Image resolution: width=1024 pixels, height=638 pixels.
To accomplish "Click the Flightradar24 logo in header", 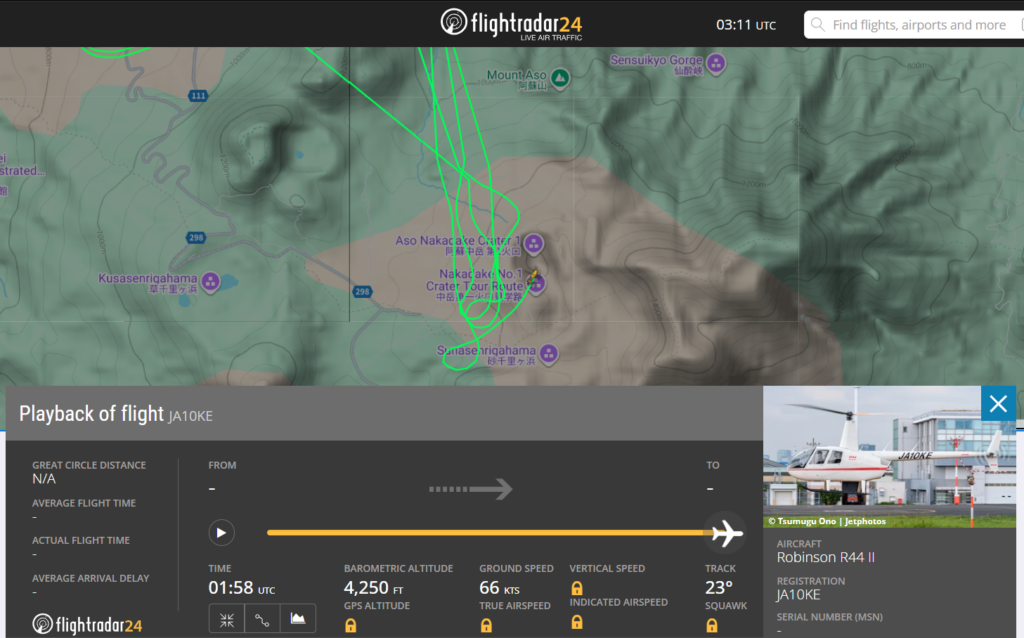I will (511, 24).
